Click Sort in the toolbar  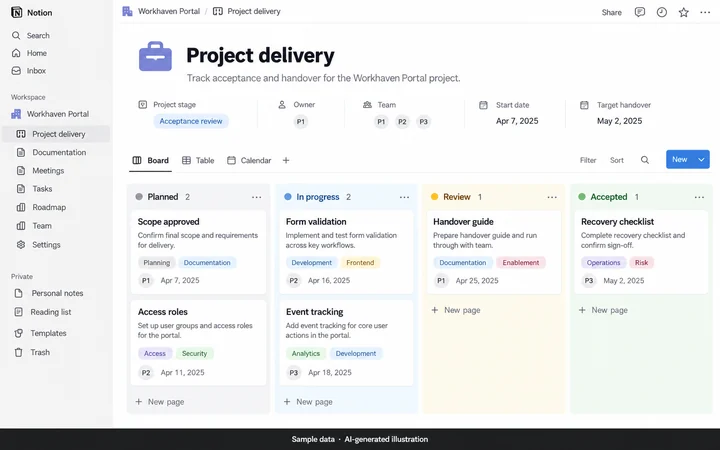pyautogui.click(x=617, y=160)
